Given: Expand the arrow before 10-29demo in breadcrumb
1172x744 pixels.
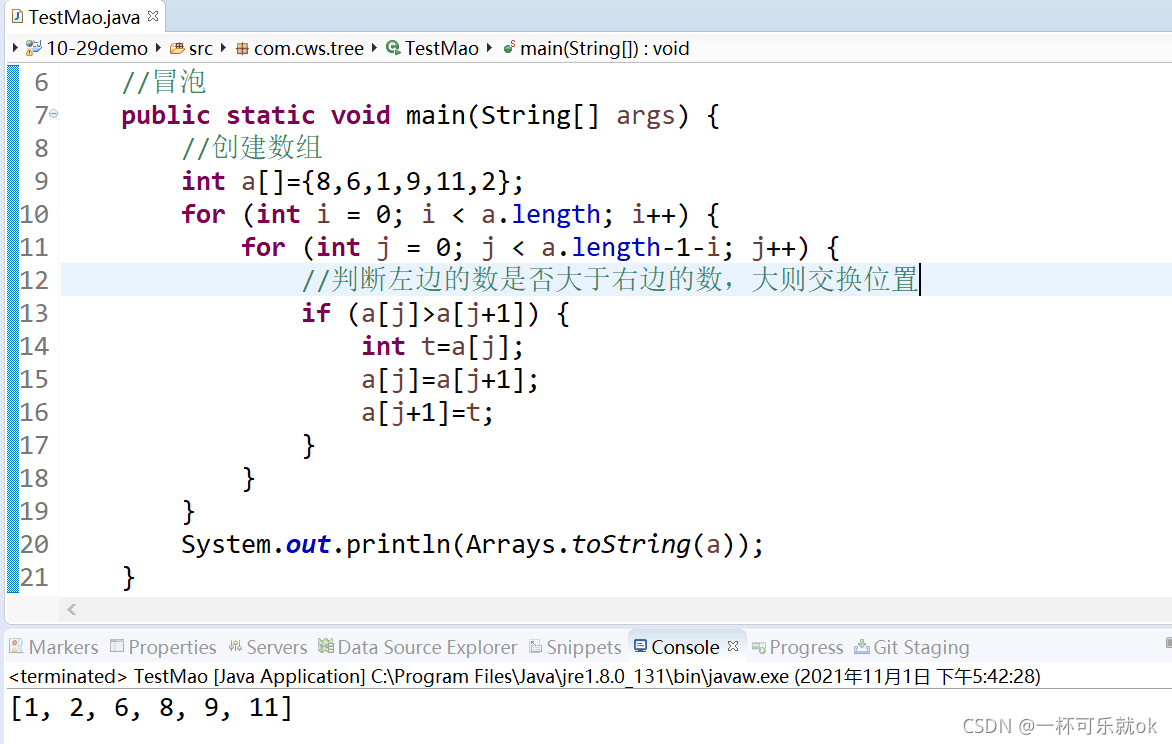Looking at the screenshot, I should tap(15, 48).
